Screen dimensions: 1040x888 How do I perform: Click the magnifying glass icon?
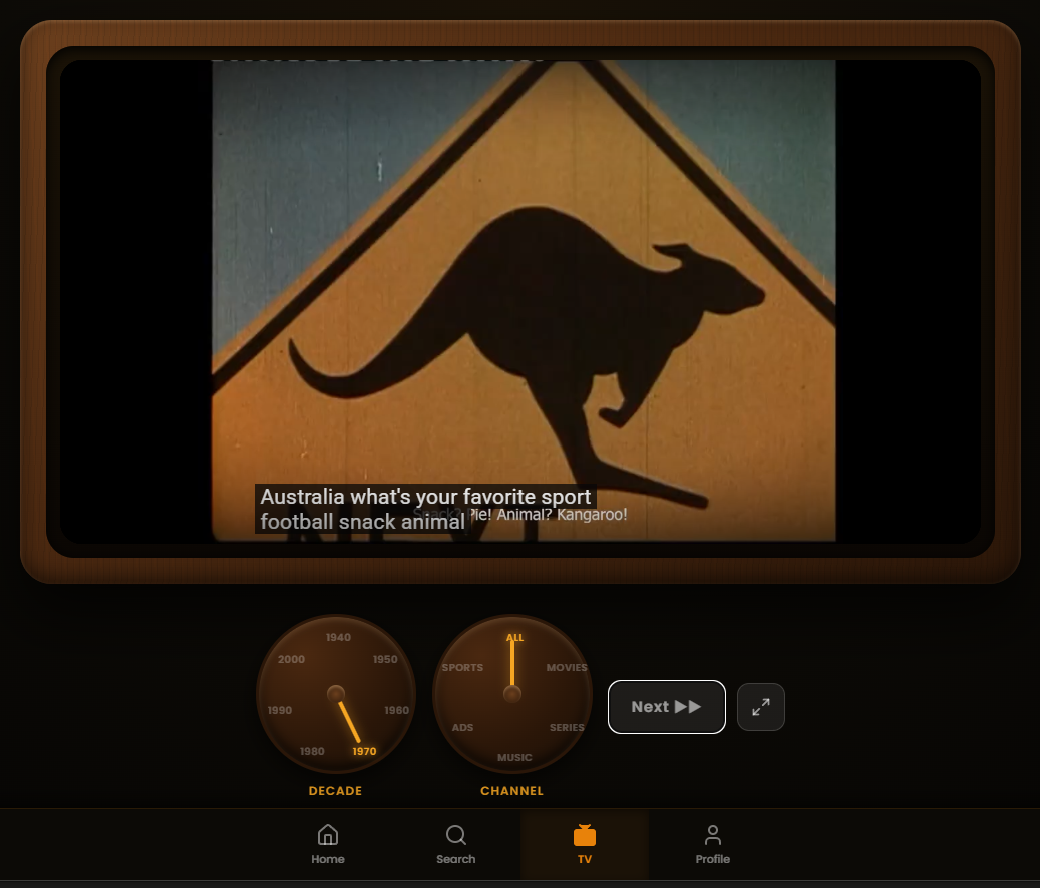tap(456, 835)
